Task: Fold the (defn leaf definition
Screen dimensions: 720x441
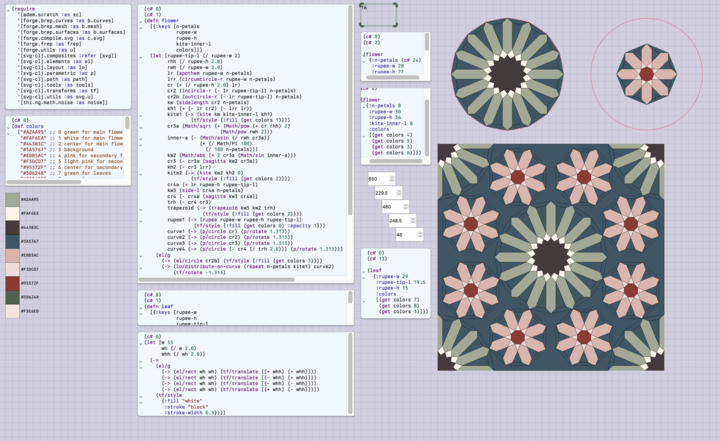Action: click(141, 308)
